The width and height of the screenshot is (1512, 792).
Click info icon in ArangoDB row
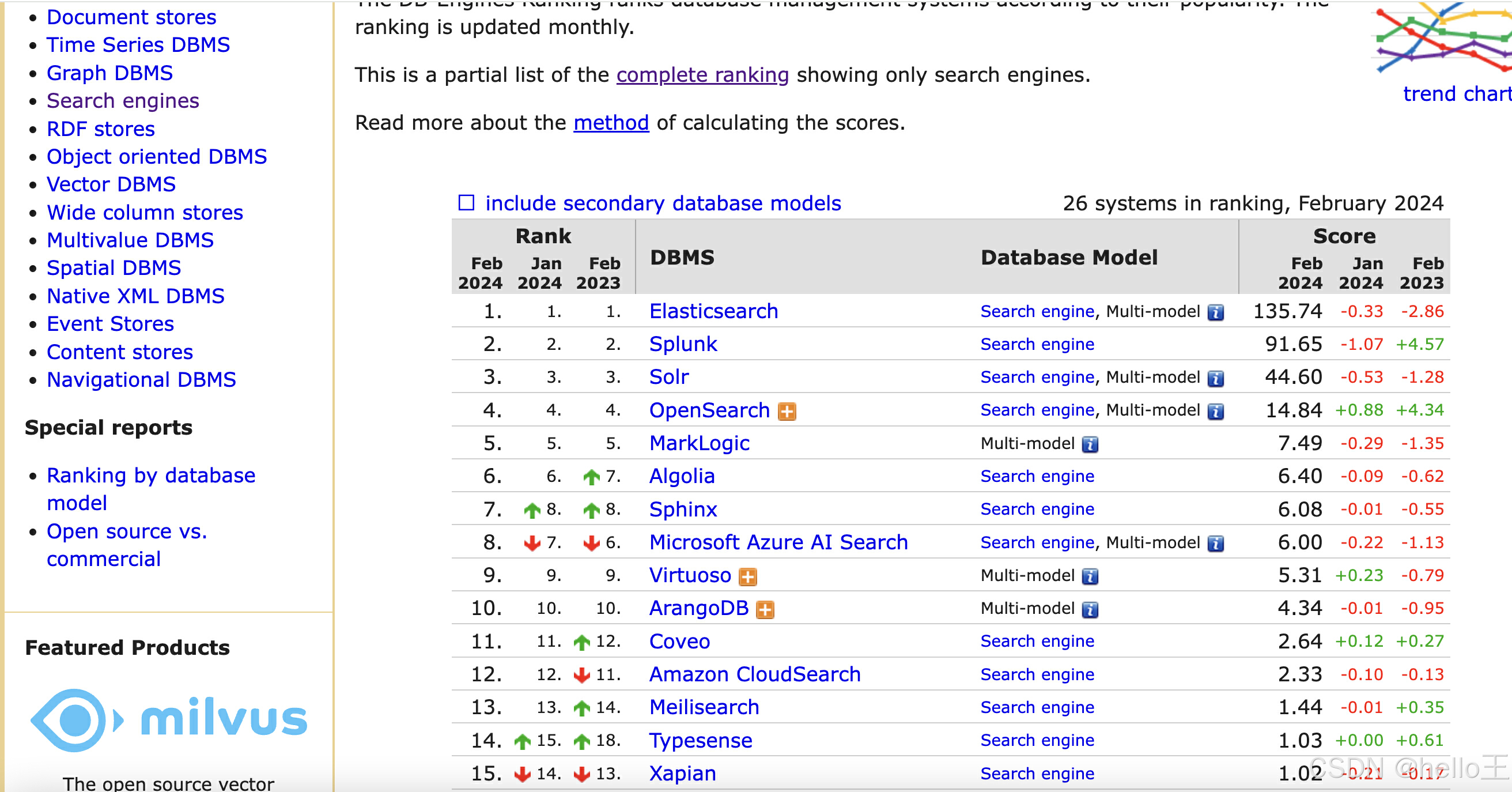click(x=1090, y=609)
